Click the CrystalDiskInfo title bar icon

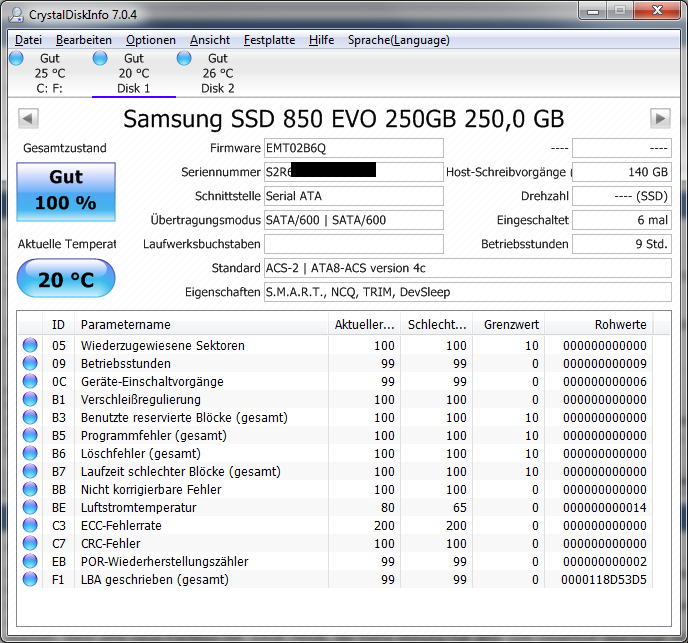coord(17,14)
